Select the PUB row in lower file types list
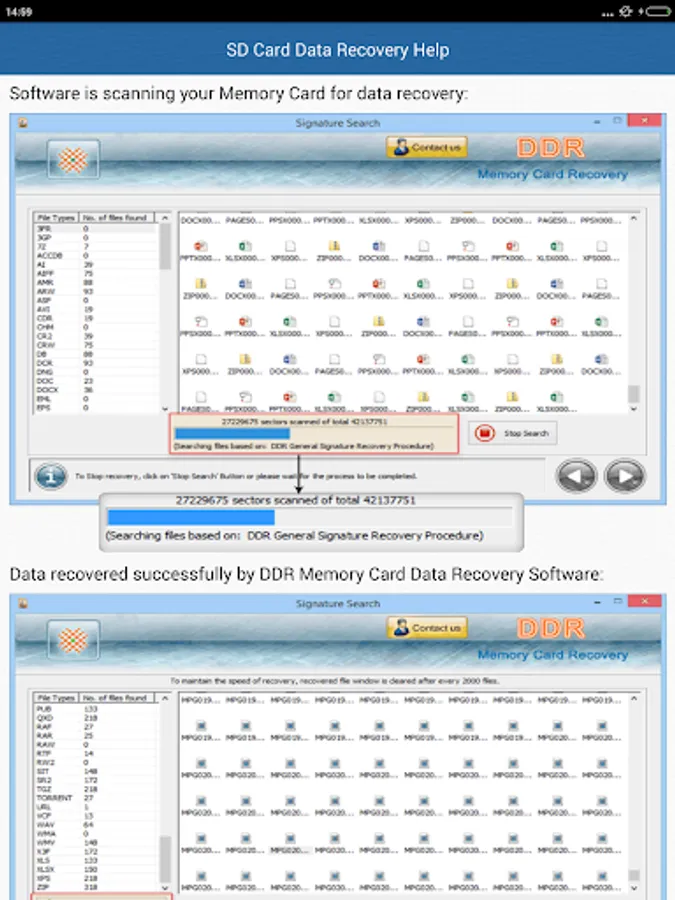 (x=95, y=709)
